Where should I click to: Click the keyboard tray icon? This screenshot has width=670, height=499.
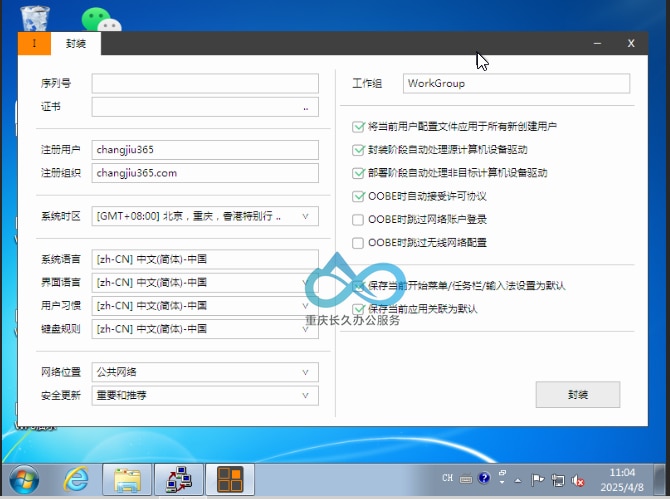tap(466, 479)
